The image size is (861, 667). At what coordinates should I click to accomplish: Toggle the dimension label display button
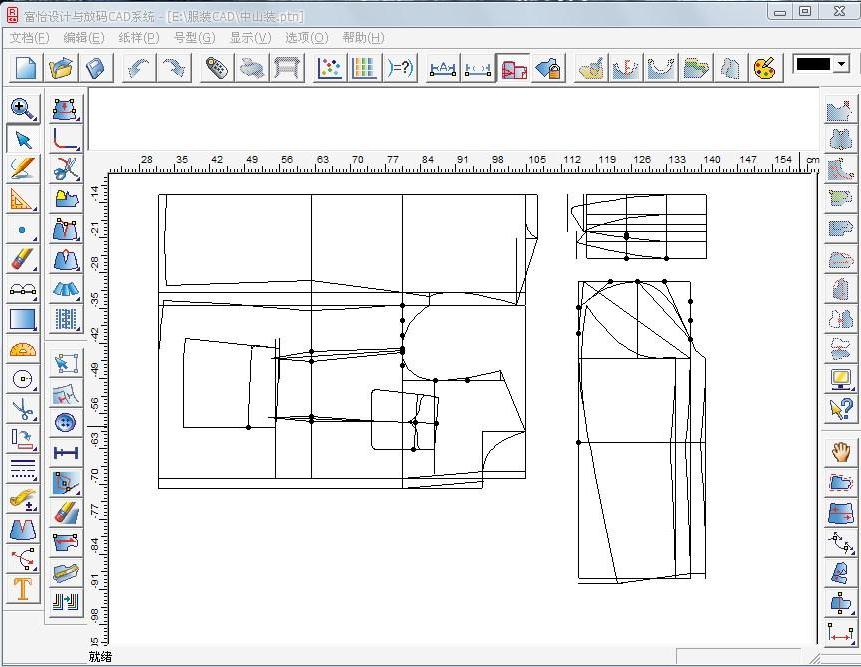tap(442, 68)
